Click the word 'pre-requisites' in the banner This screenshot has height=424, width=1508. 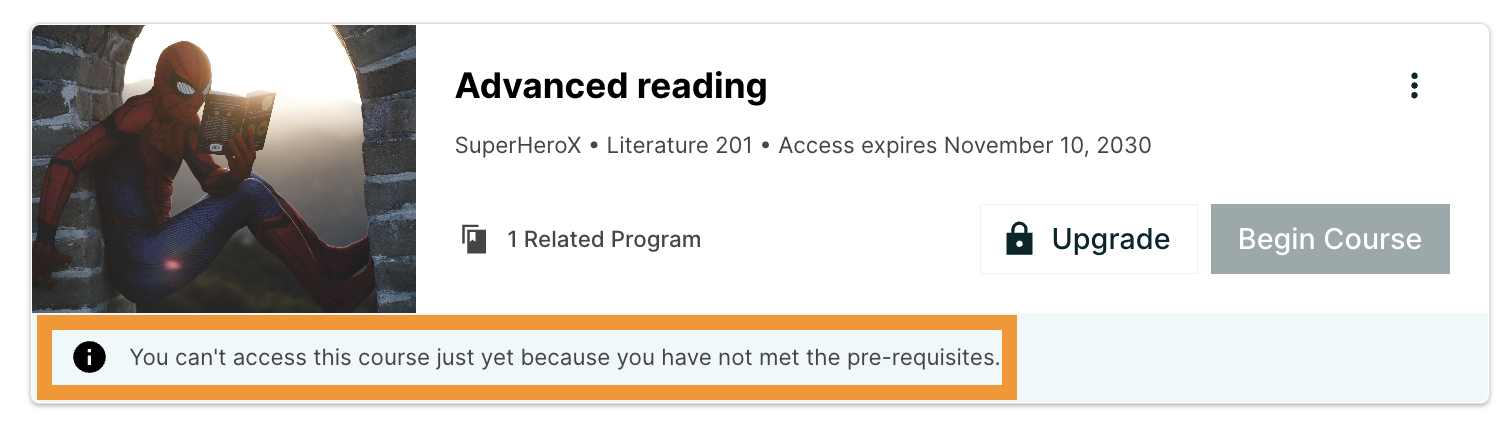930,357
